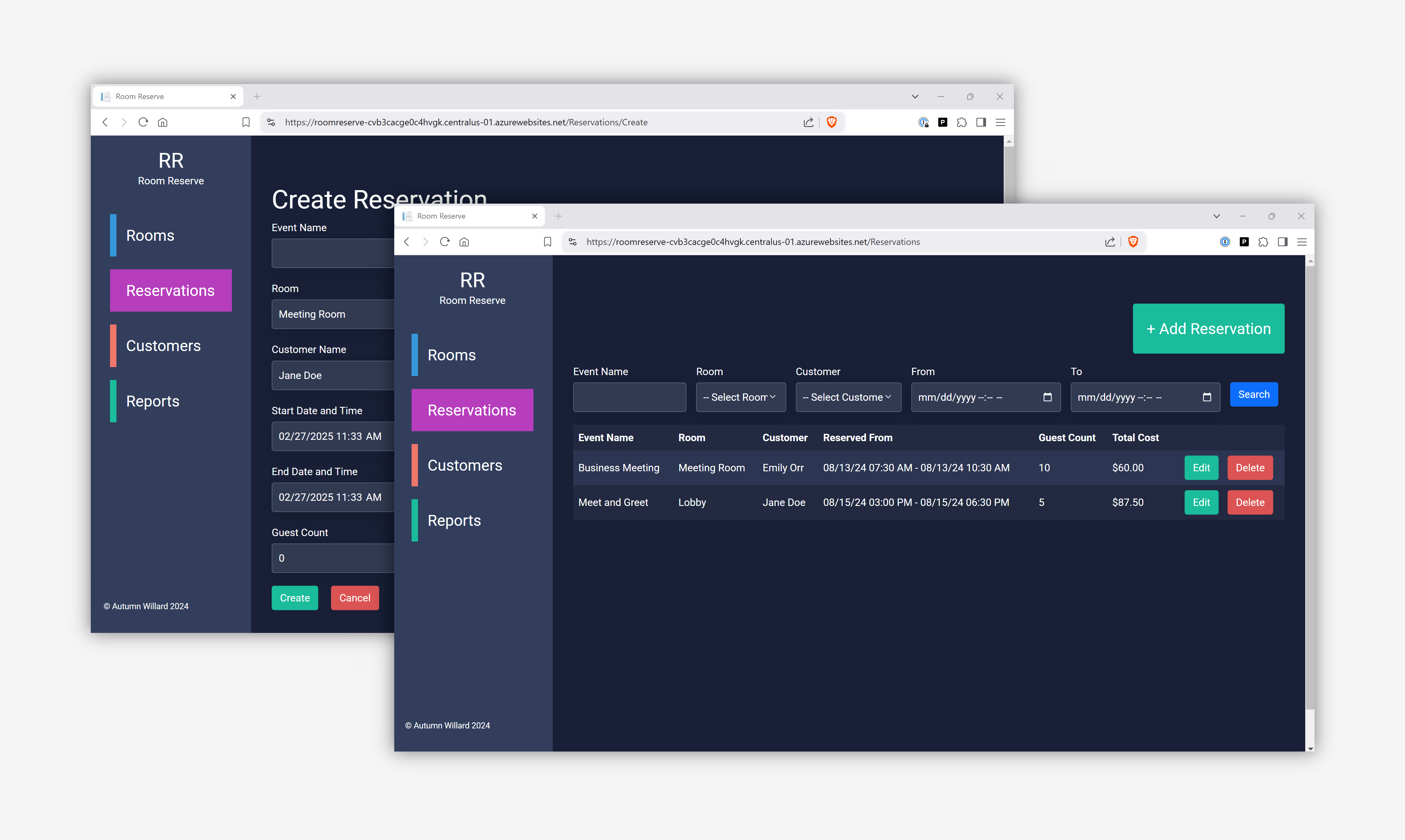The height and width of the screenshot is (840, 1405).
Task: Open the '-- Select Customer' dropdown
Action: [848, 397]
